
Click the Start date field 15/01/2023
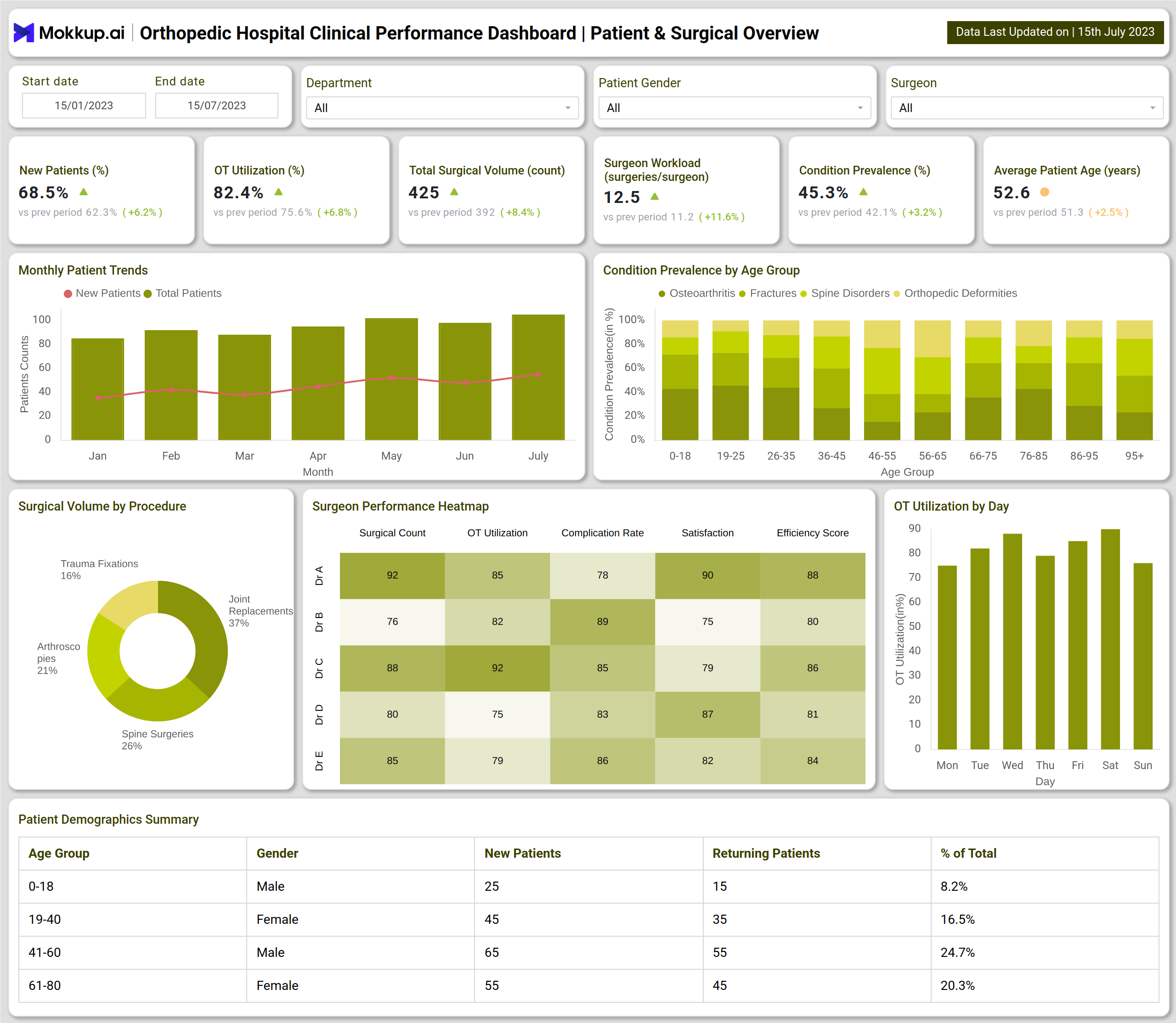point(84,106)
